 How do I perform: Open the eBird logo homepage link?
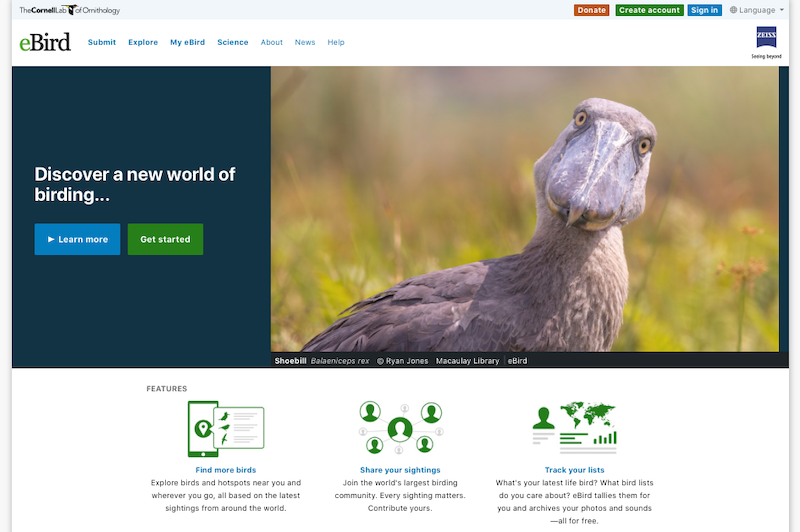click(45, 42)
